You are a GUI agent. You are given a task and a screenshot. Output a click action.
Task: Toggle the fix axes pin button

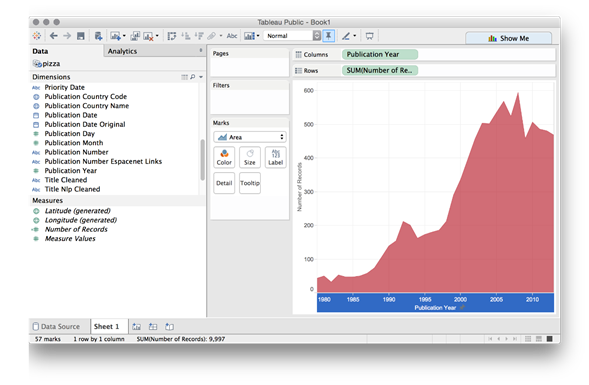pos(328,36)
